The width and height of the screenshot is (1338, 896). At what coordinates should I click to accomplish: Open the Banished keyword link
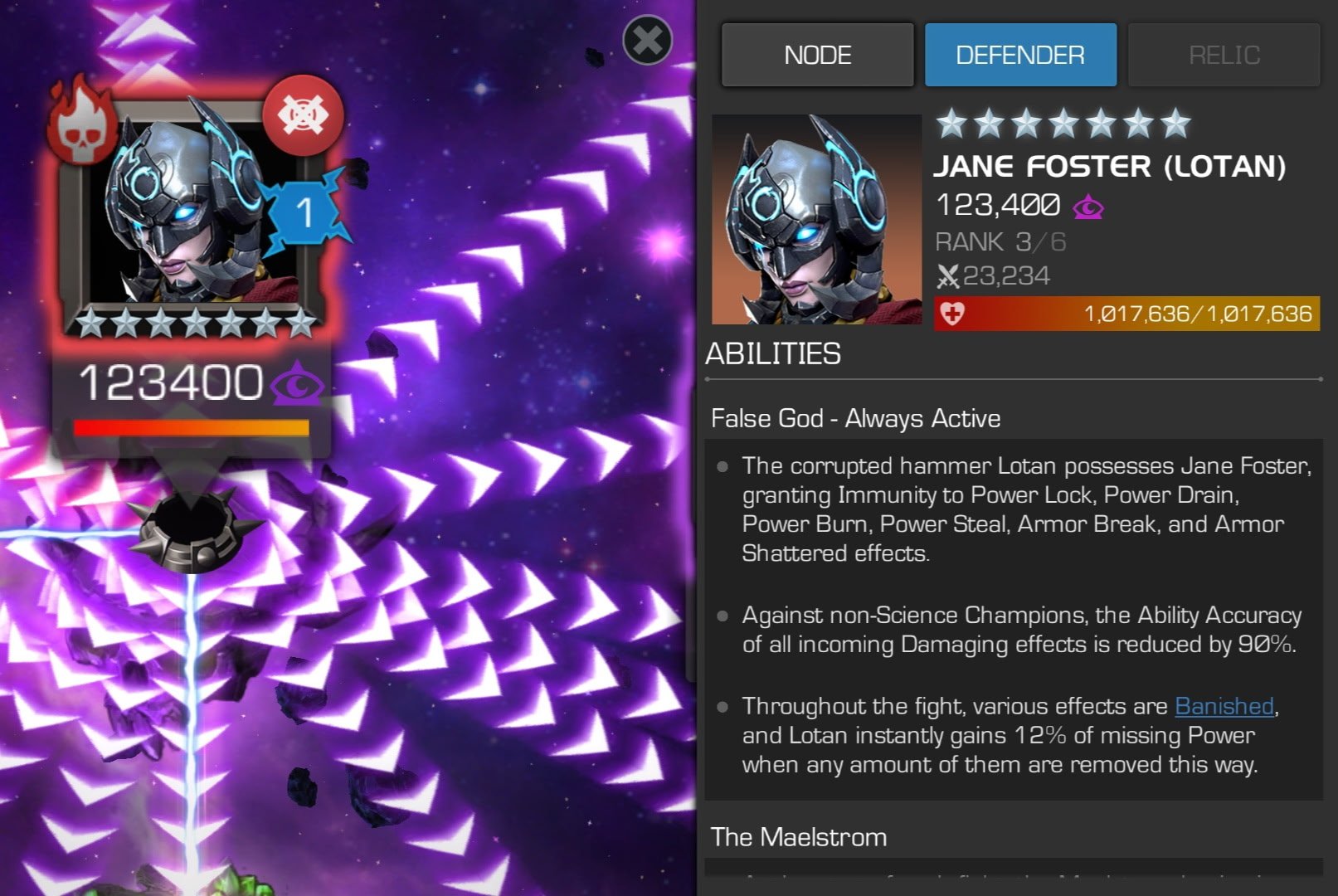[x=1224, y=706]
